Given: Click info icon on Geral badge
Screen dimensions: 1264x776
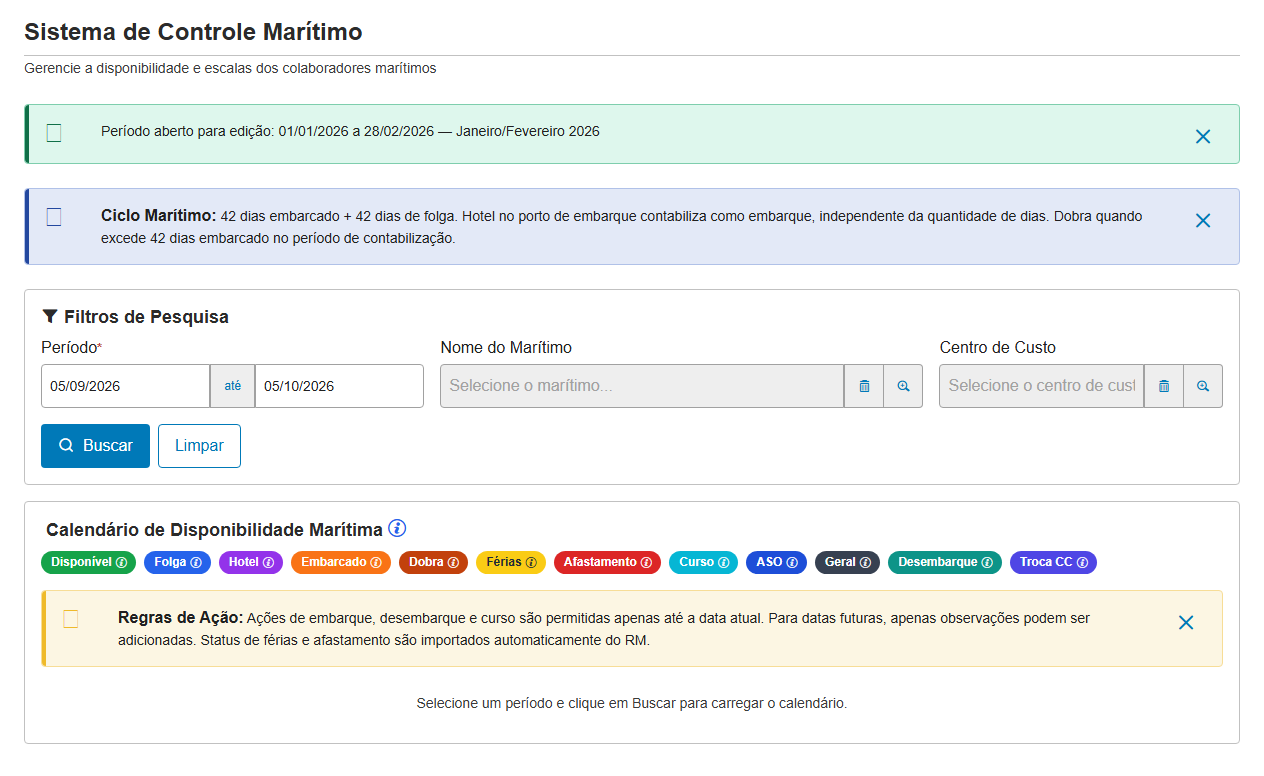Looking at the screenshot, I should coord(865,563).
